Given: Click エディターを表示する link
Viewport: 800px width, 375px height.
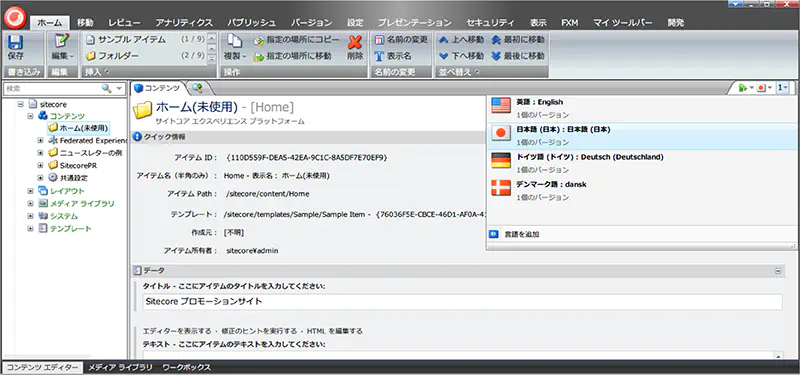Looking at the screenshot, I should tap(177, 331).
